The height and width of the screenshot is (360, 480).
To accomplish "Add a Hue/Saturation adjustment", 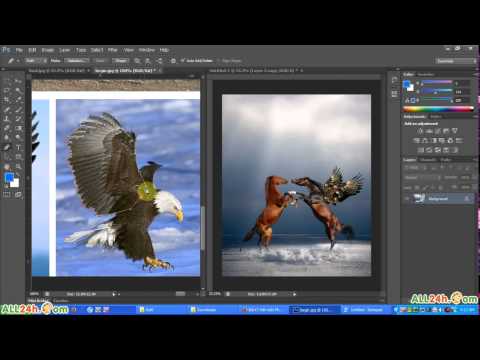I will 417,140.
